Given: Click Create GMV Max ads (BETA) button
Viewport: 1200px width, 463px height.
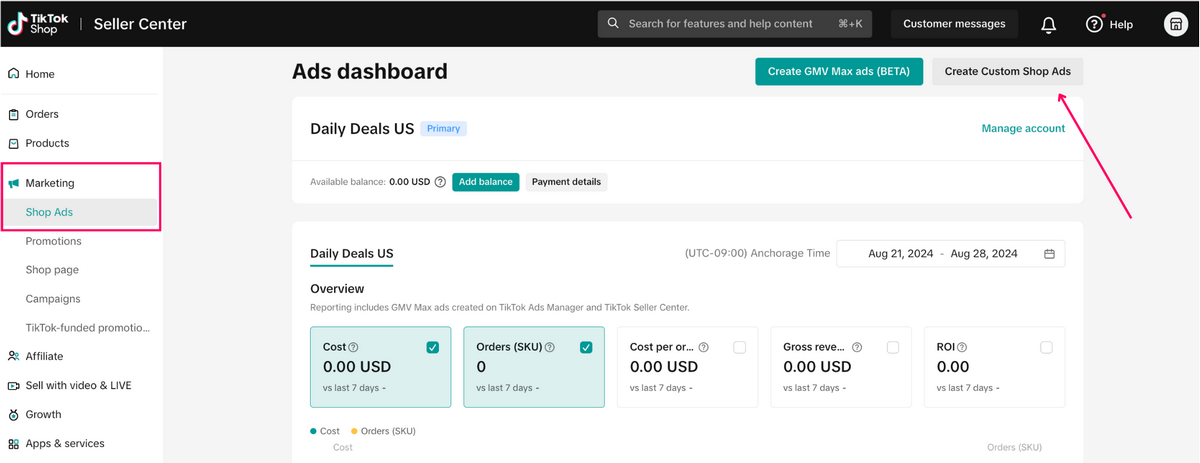Looking at the screenshot, I should tap(838, 71).
